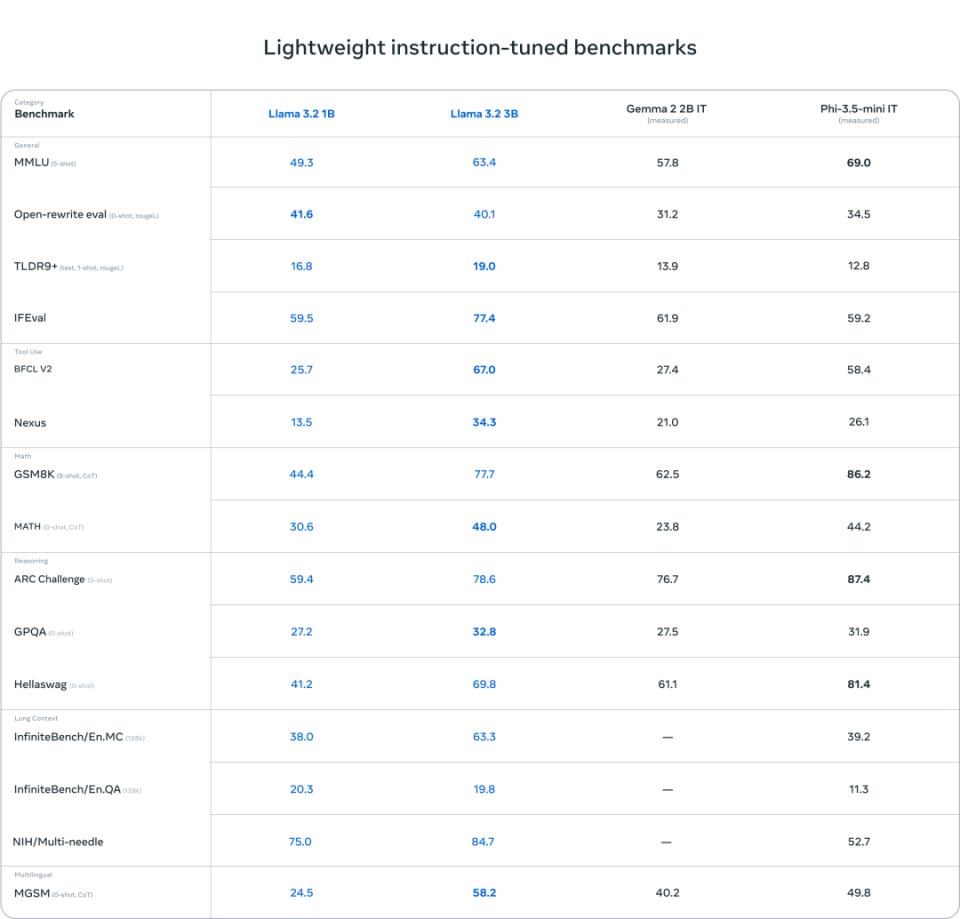Select the MGSM benchmark label
Screen dimensions: 960x919
(x=31, y=894)
